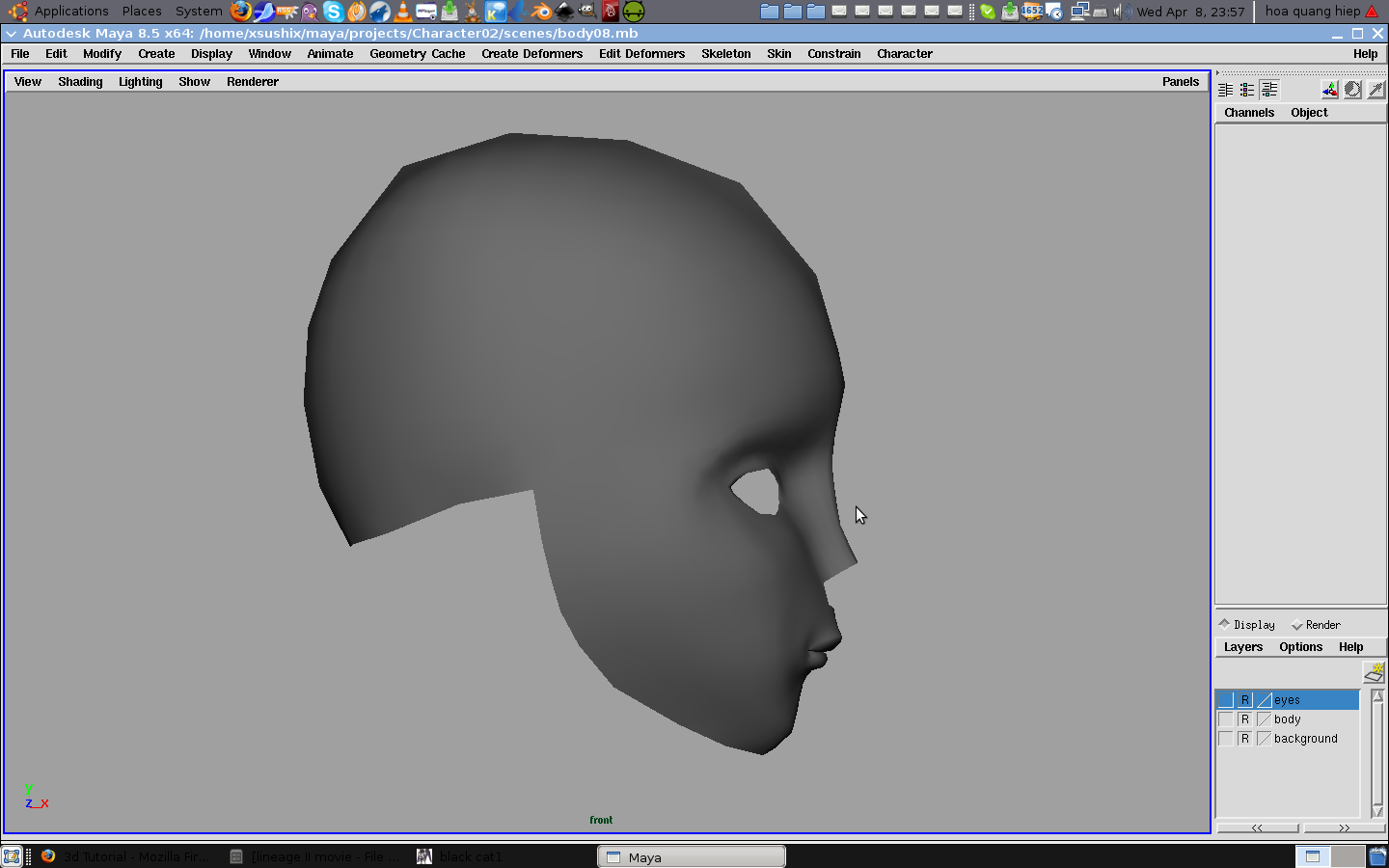Viewport: 1389px width, 868px height.
Task: Toggle the R display type of body layer
Action: coord(1244,719)
